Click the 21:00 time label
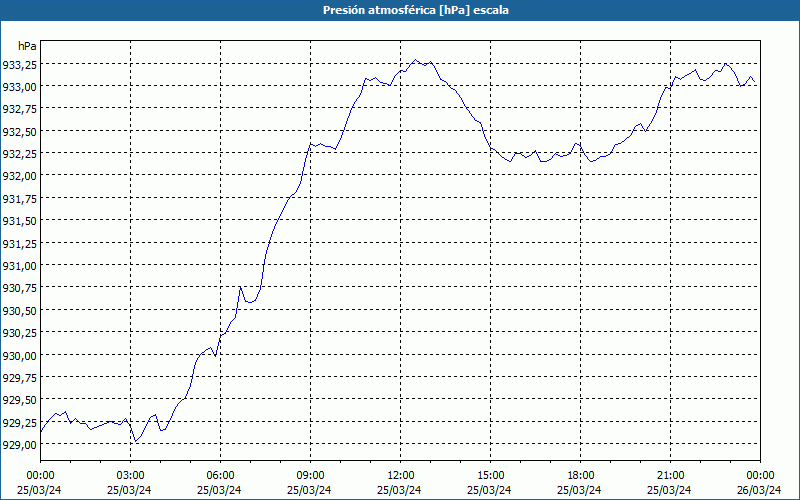 coord(670,476)
